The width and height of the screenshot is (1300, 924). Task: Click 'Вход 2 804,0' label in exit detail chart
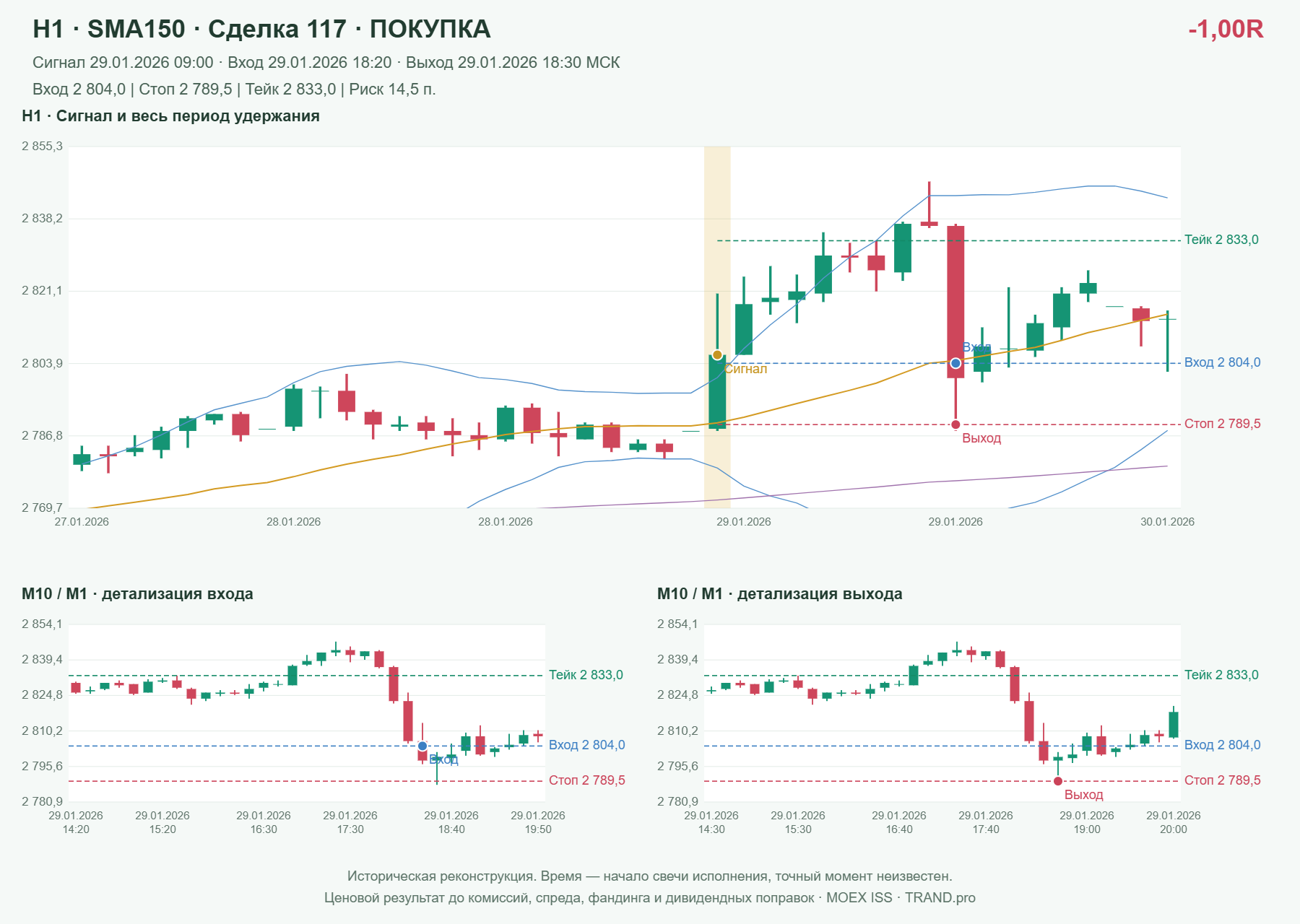coord(1222,745)
